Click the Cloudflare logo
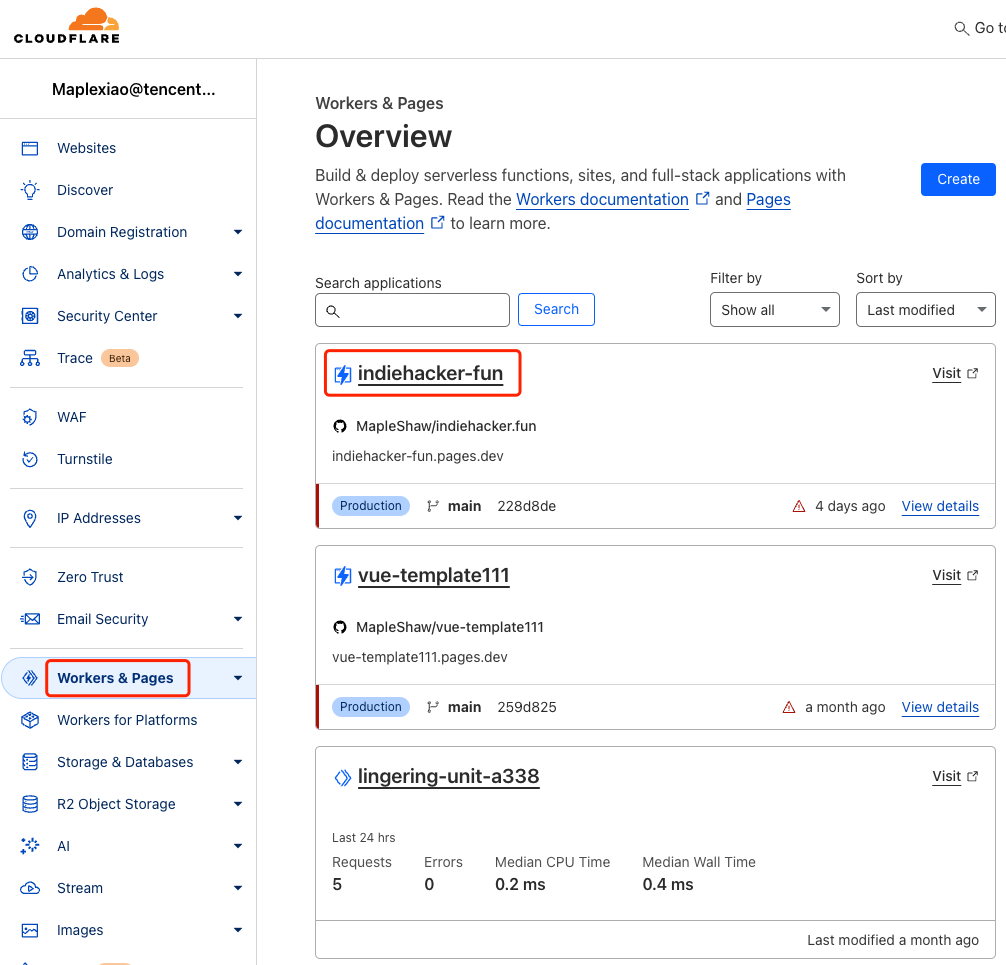Viewport: 1006px width, 965px height. click(66, 26)
